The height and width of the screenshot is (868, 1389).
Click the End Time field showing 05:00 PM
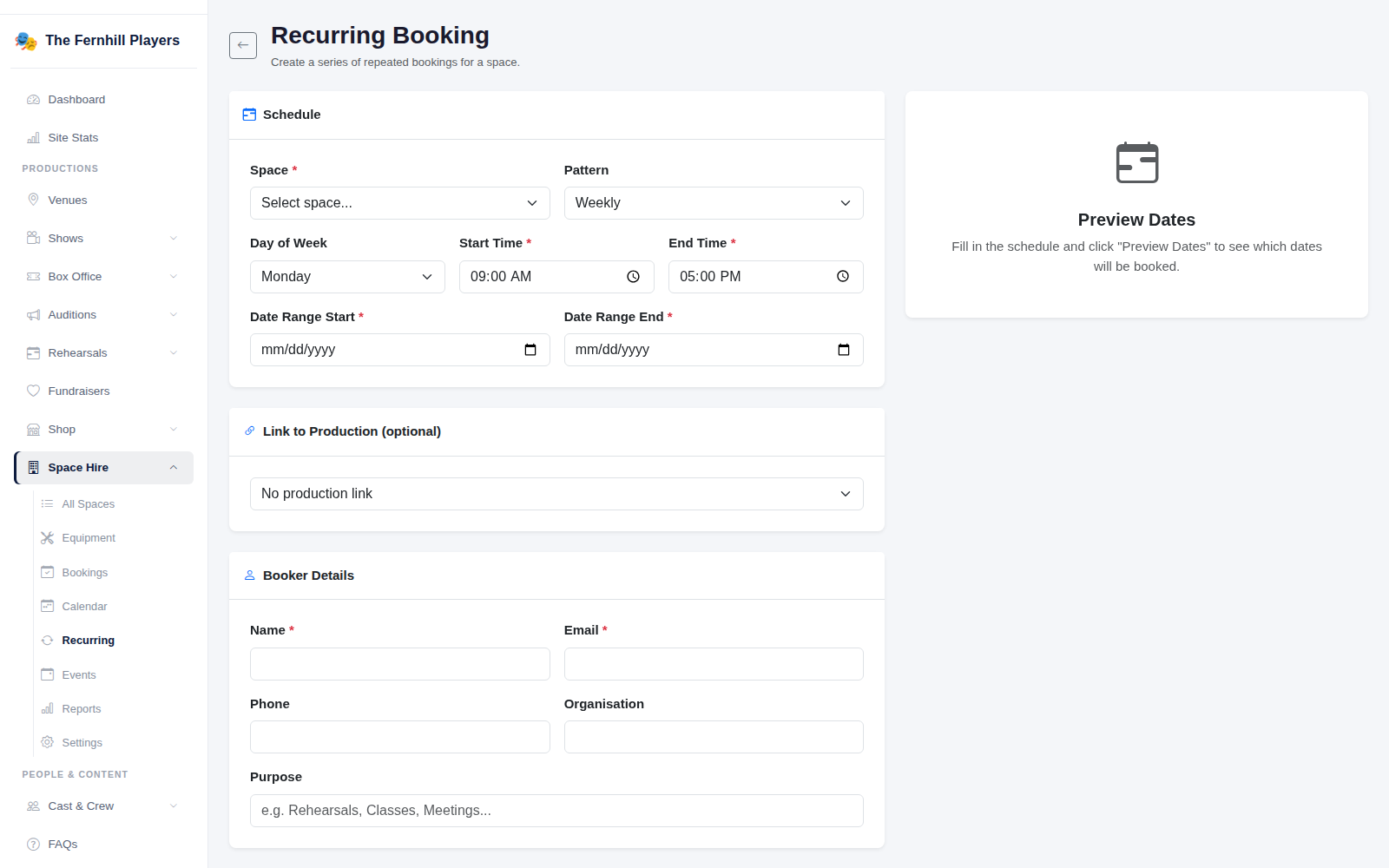pyautogui.click(x=766, y=277)
